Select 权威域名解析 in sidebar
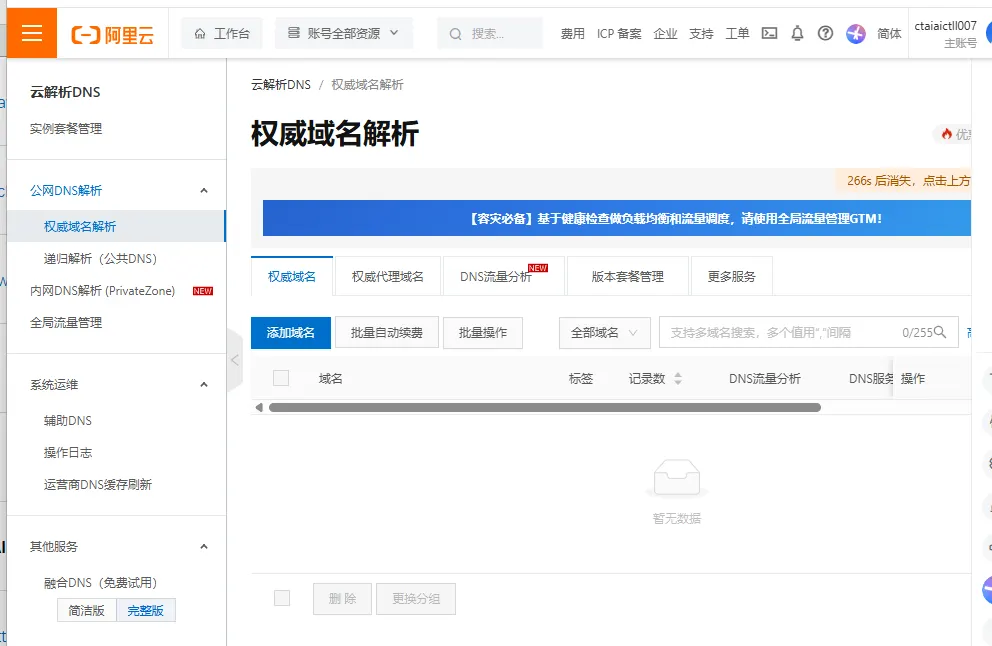The image size is (992, 646). tap(116, 227)
